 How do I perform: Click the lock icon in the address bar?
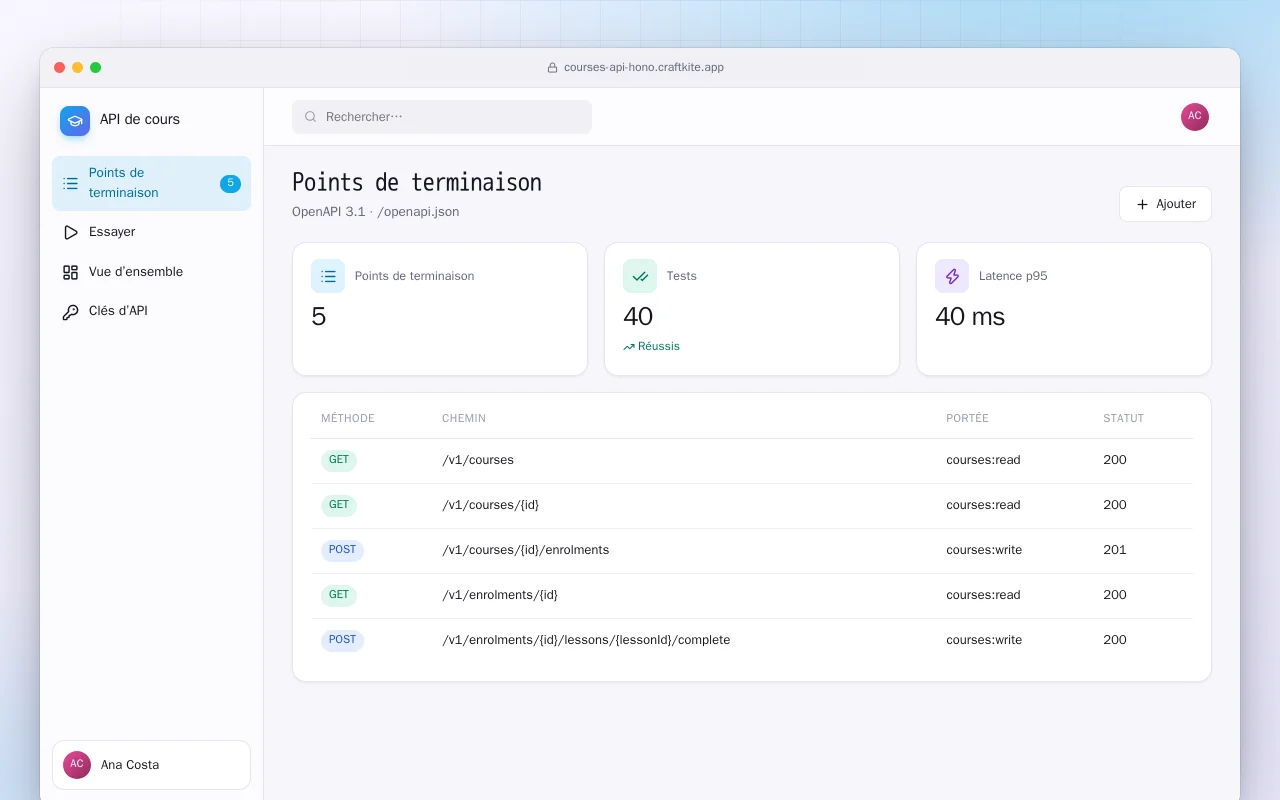coord(552,68)
